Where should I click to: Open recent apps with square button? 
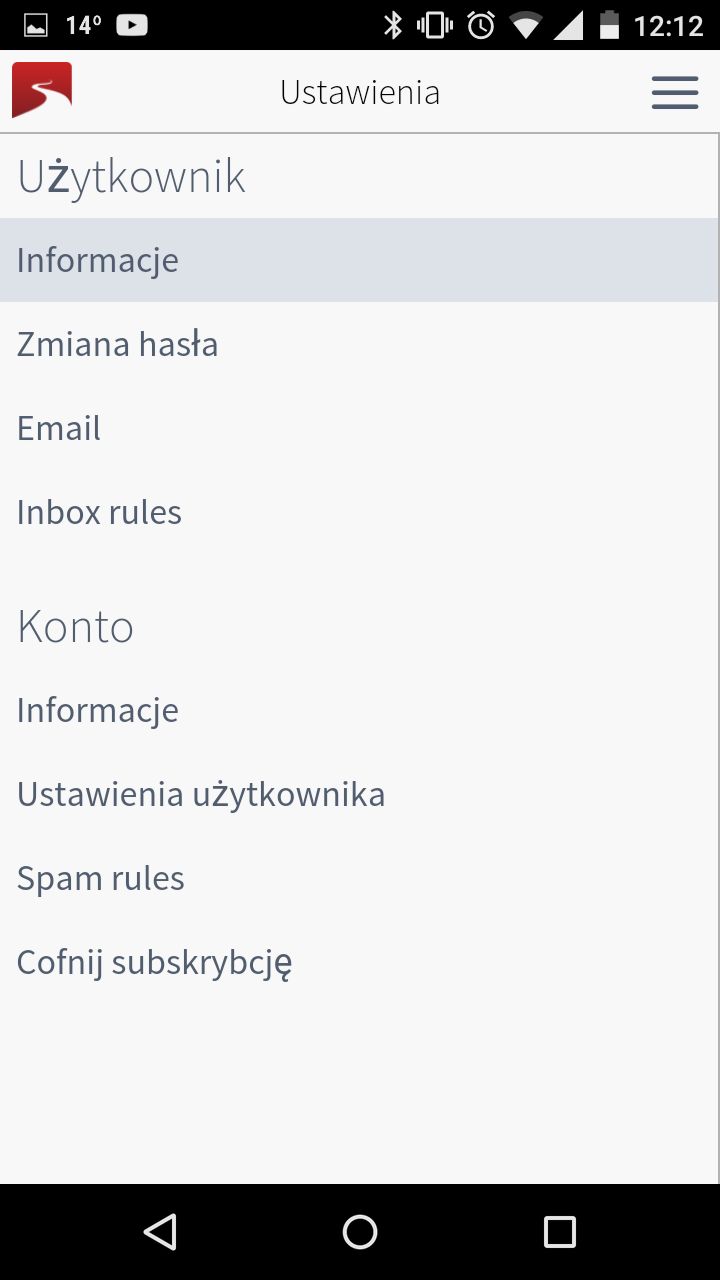pos(560,1231)
